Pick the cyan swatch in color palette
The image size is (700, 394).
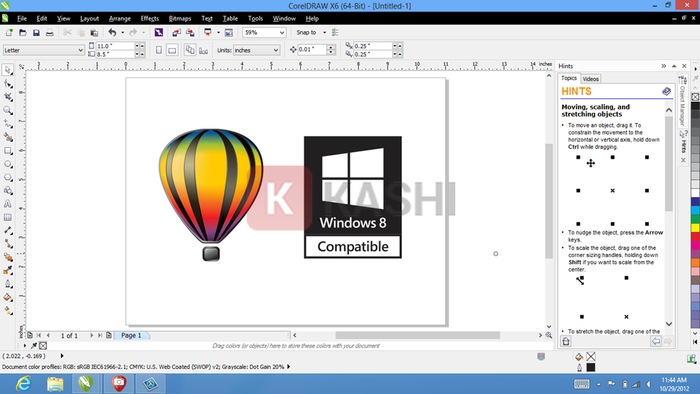tap(695, 210)
